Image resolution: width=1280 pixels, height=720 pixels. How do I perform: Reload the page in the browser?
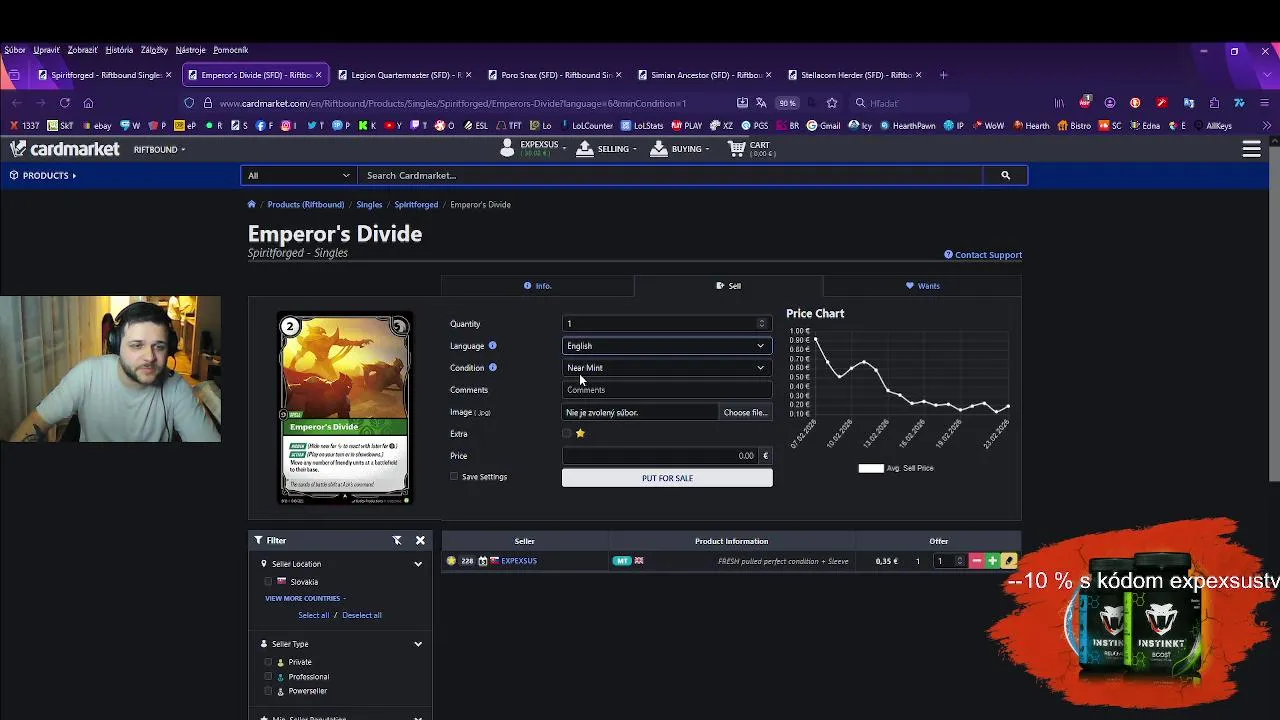tap(64, 103)
